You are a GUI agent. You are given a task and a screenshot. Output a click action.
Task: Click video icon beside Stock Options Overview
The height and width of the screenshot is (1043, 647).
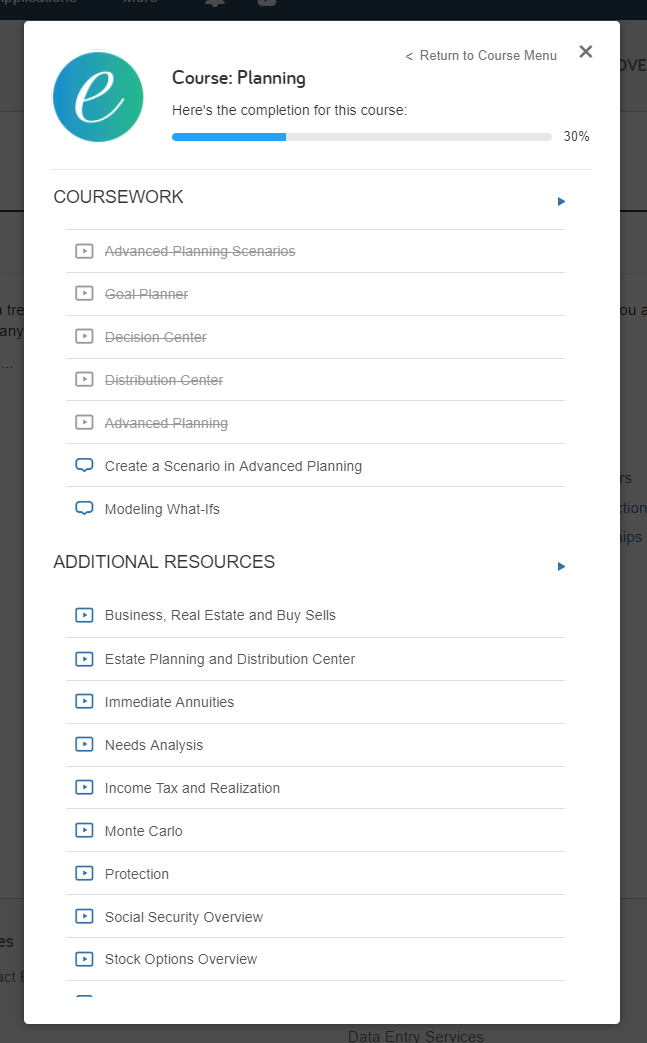84,959
